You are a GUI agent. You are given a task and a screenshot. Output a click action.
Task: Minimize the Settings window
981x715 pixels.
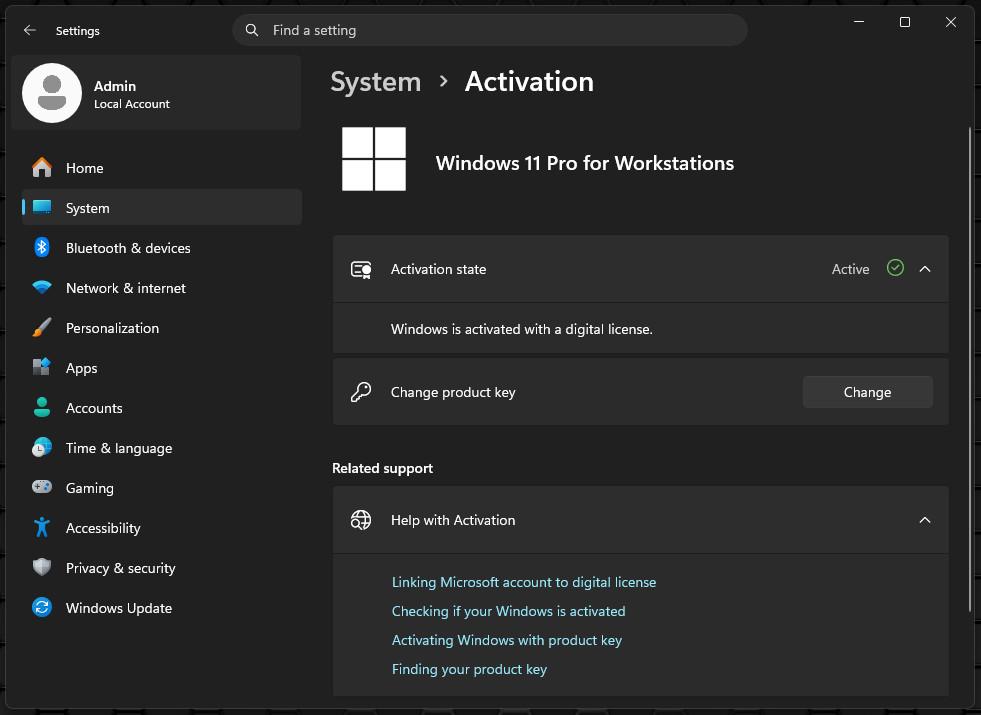[x=859, y=22]
